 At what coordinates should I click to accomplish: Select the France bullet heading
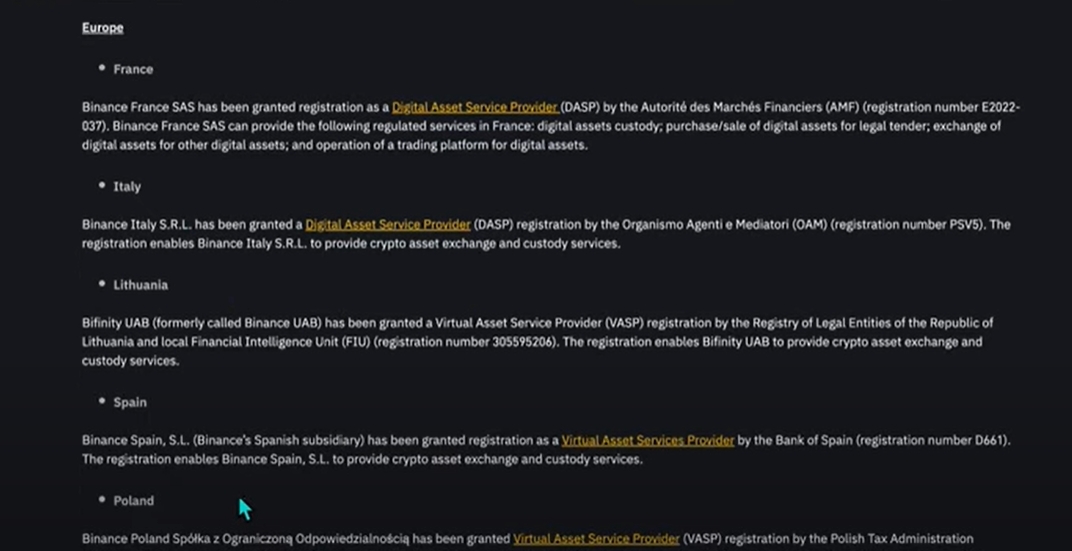133,69
